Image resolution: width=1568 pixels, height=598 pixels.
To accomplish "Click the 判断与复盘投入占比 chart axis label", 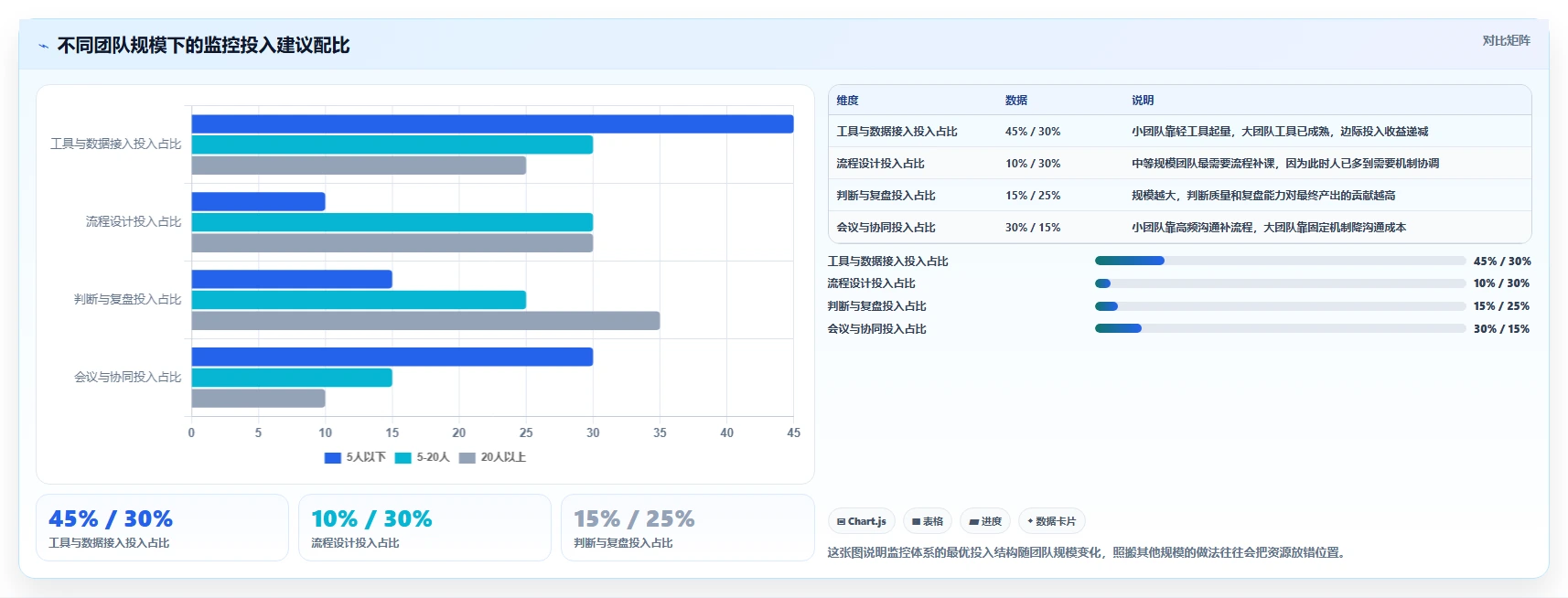I will [128, 299].
